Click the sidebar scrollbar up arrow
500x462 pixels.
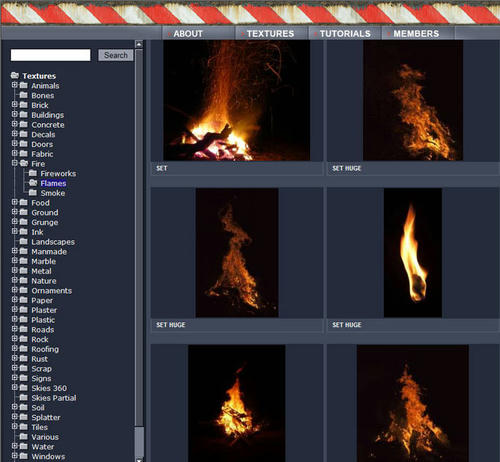139,44
